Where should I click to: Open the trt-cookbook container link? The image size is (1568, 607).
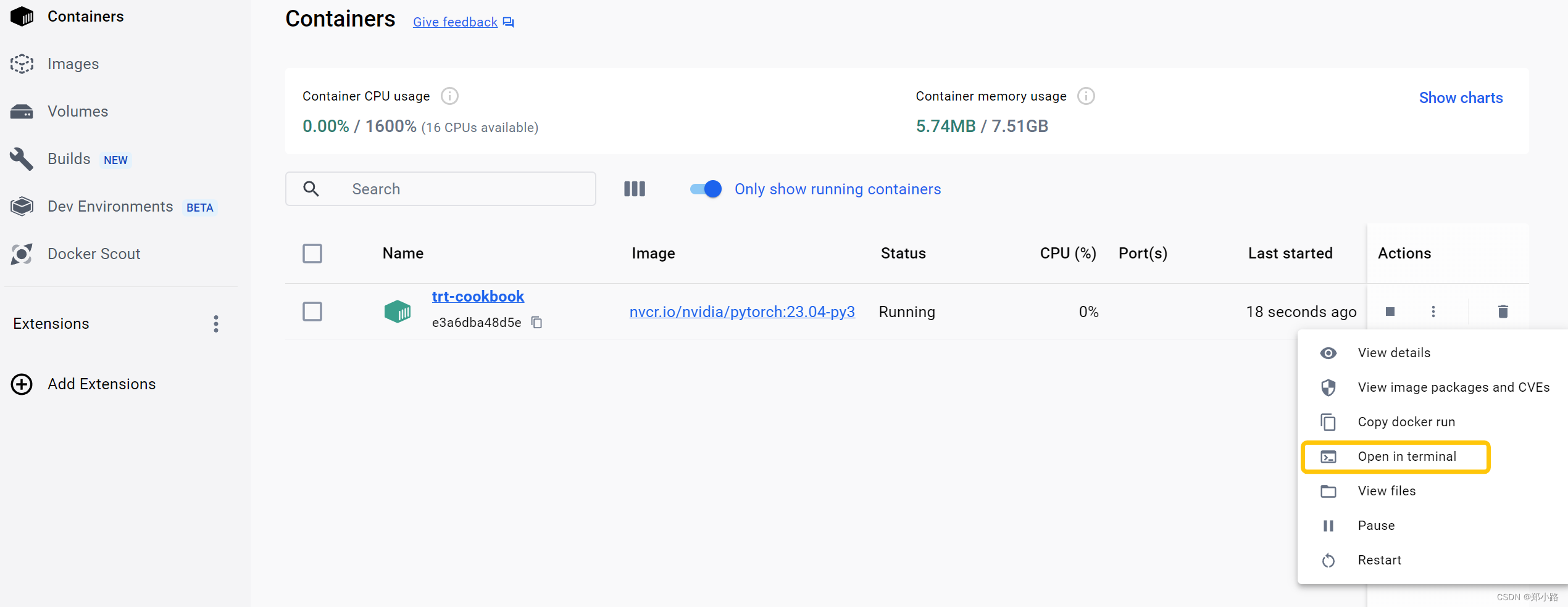(x=478, y=297)
